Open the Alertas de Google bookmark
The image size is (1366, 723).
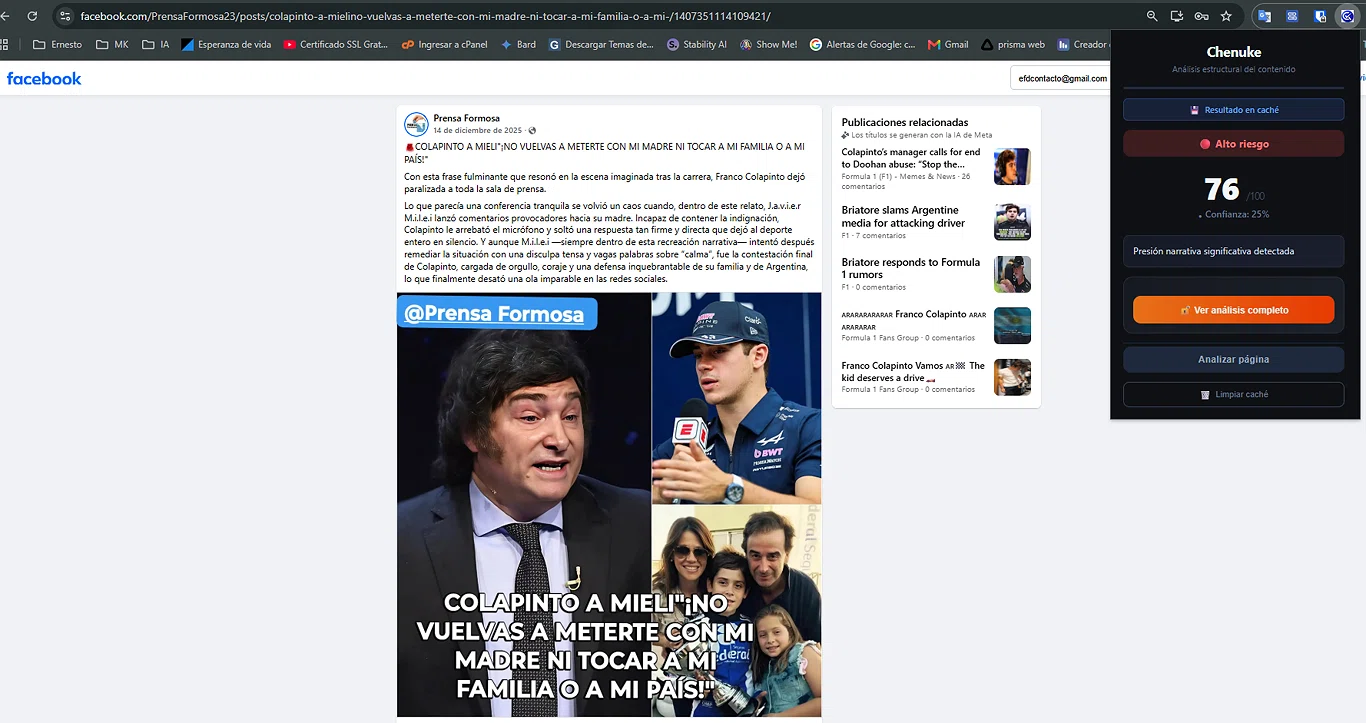[x=863, y=44]
